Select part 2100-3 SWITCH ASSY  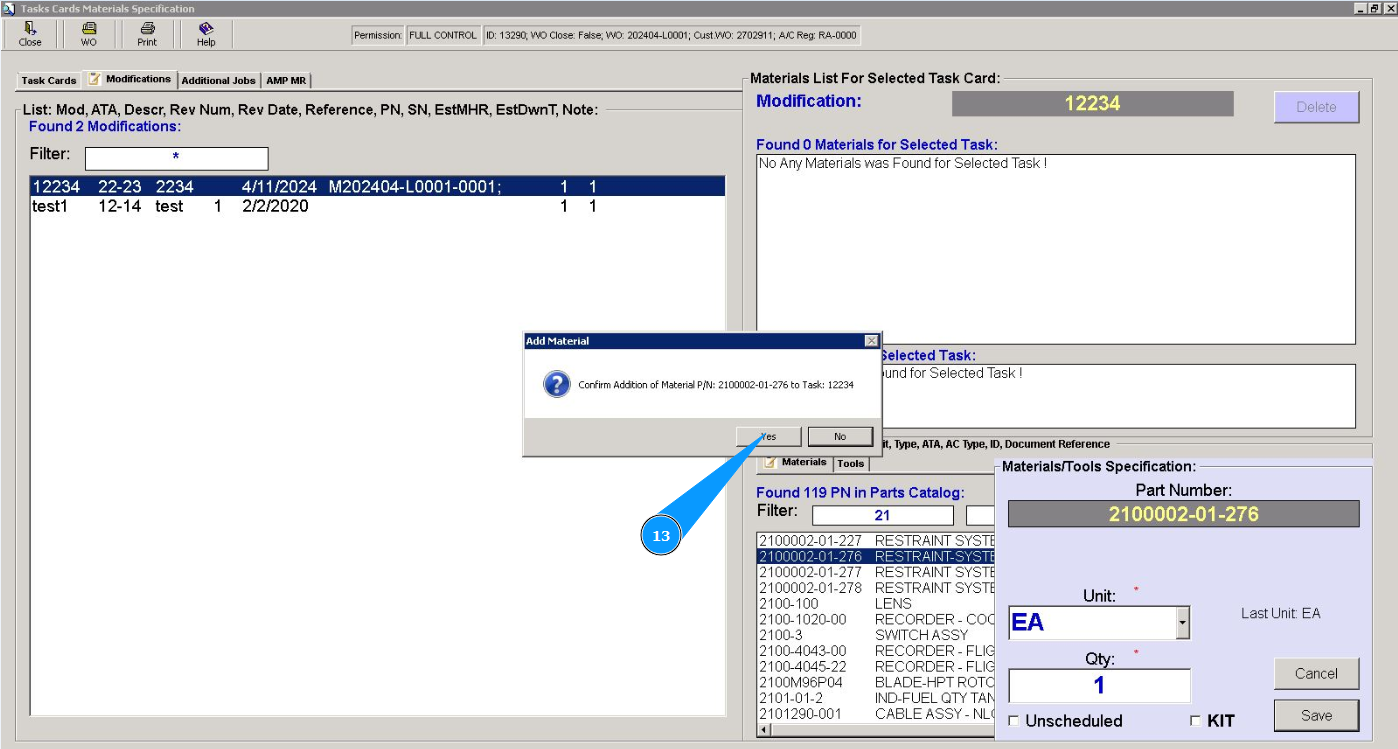click(877, 635)
